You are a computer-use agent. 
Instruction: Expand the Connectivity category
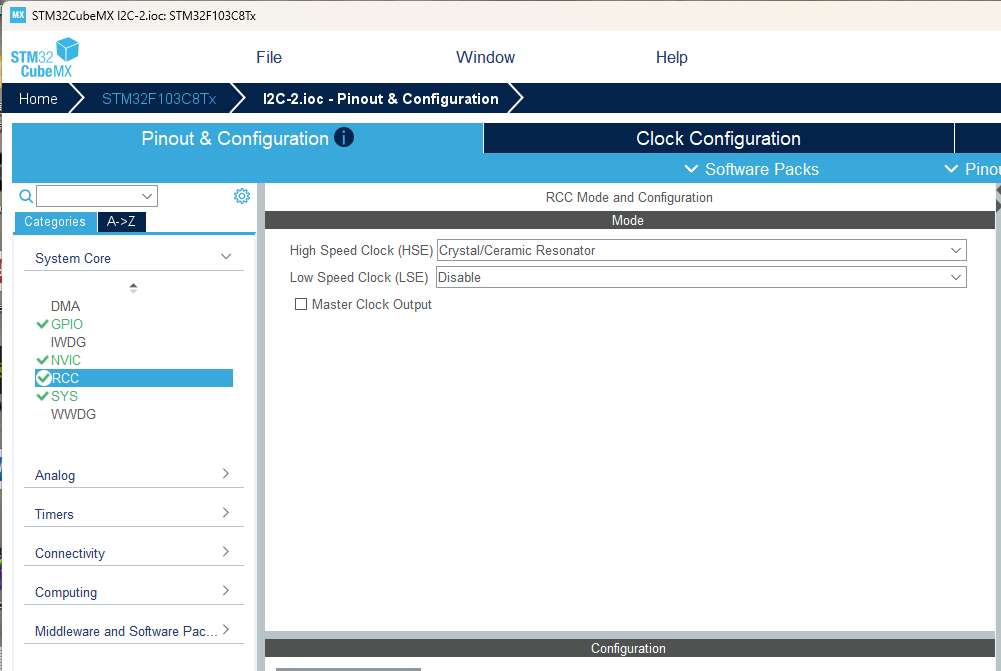click(134, 553)
